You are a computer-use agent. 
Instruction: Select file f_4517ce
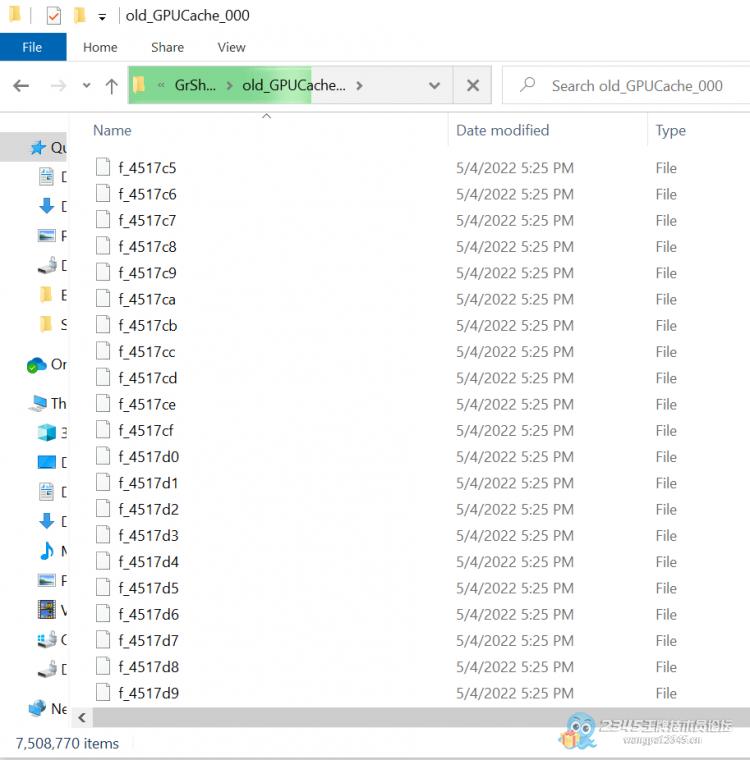[147, 404]
